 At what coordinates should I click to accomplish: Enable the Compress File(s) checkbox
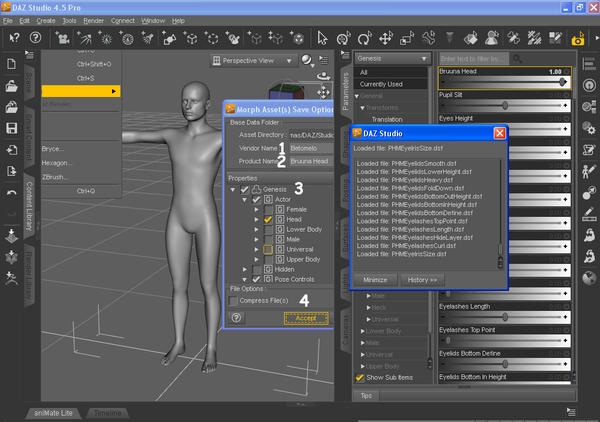[x=235, y=300]
